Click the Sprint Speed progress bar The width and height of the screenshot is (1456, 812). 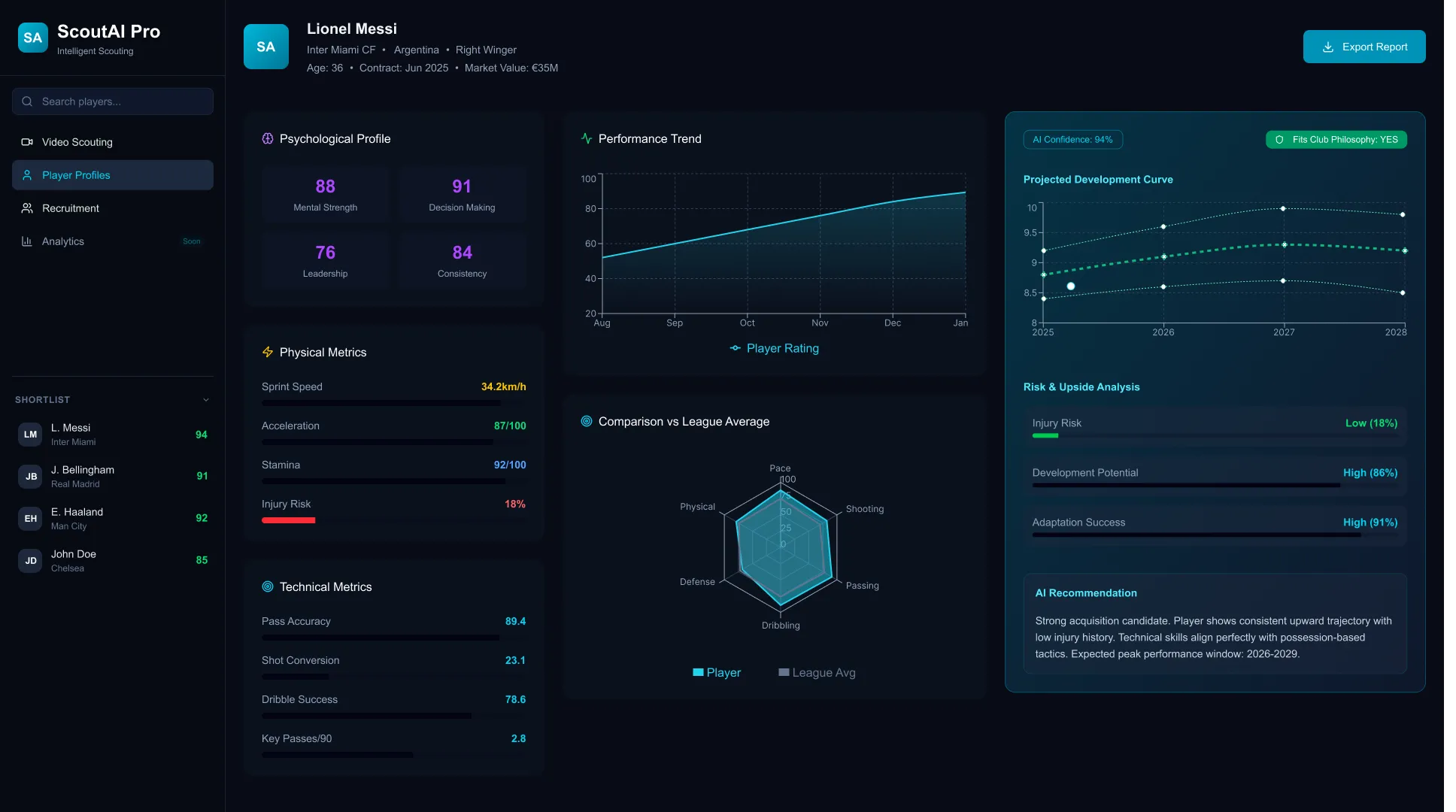[x=394, y=403]
